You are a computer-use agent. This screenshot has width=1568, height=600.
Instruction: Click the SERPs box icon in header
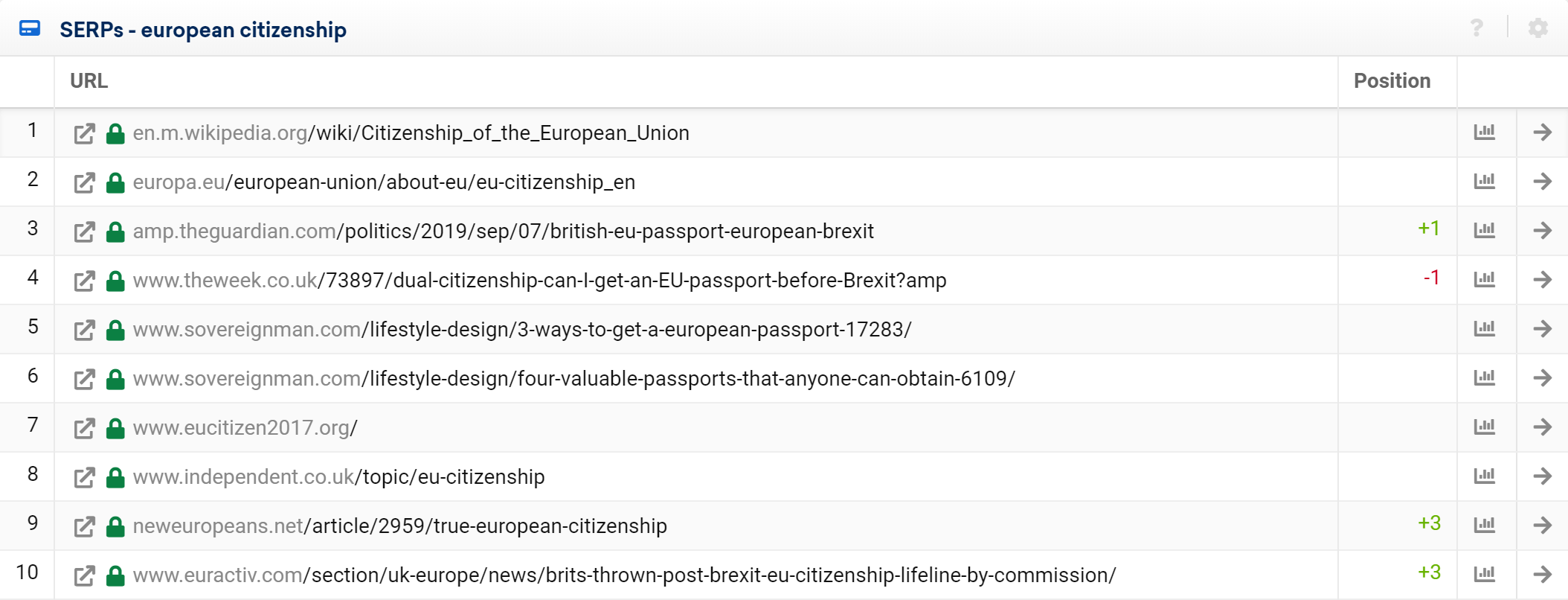[30, 29]
